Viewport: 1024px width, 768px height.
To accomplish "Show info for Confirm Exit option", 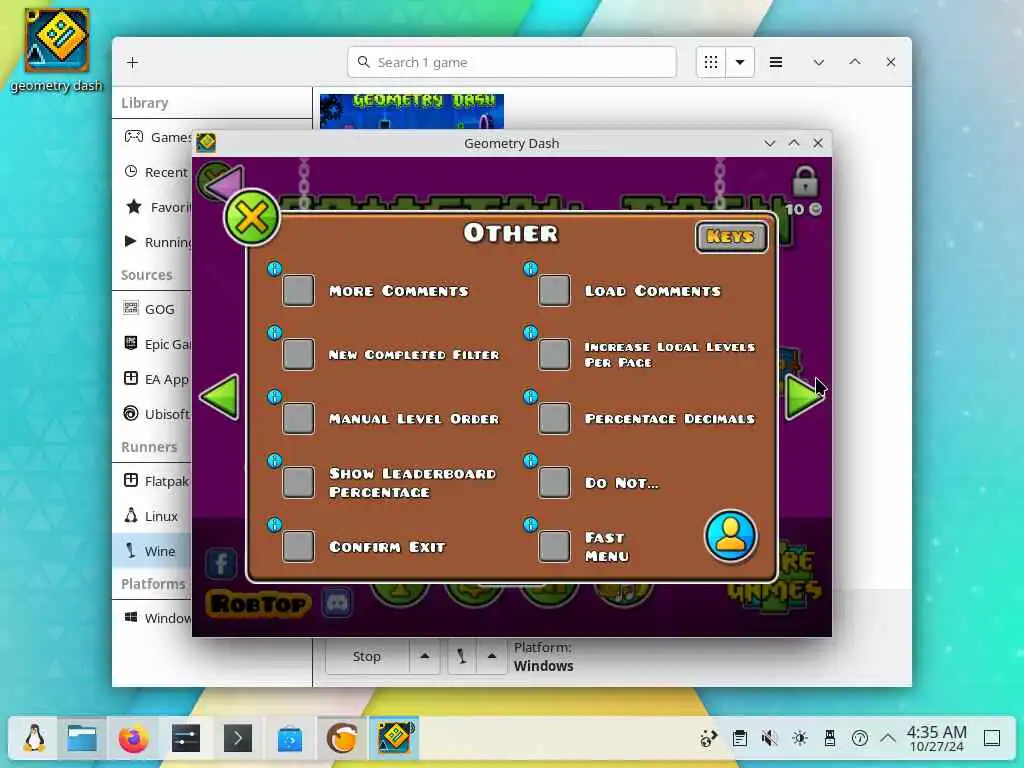I will (274, 524).
